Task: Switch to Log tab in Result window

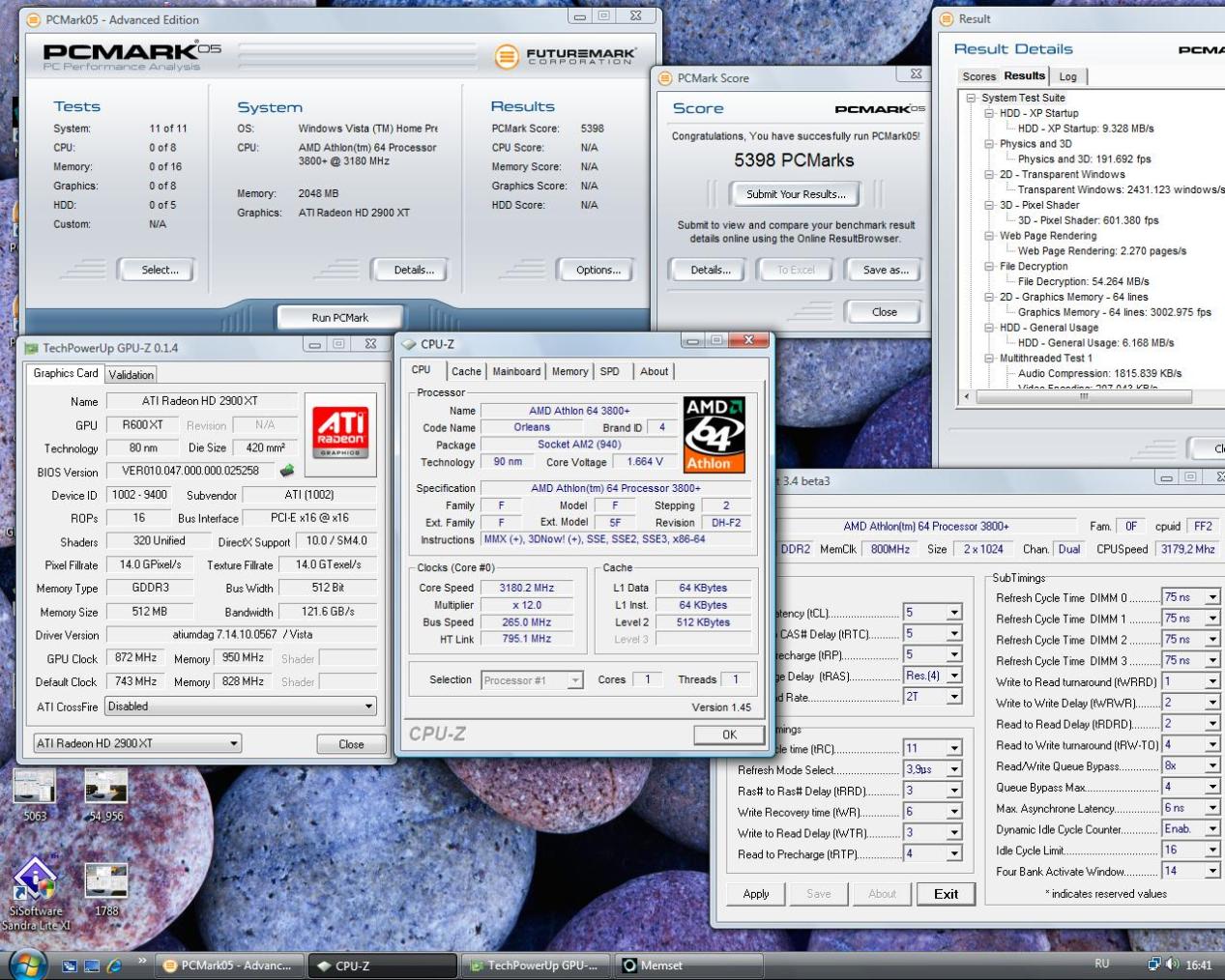Action: [1067, 76]
